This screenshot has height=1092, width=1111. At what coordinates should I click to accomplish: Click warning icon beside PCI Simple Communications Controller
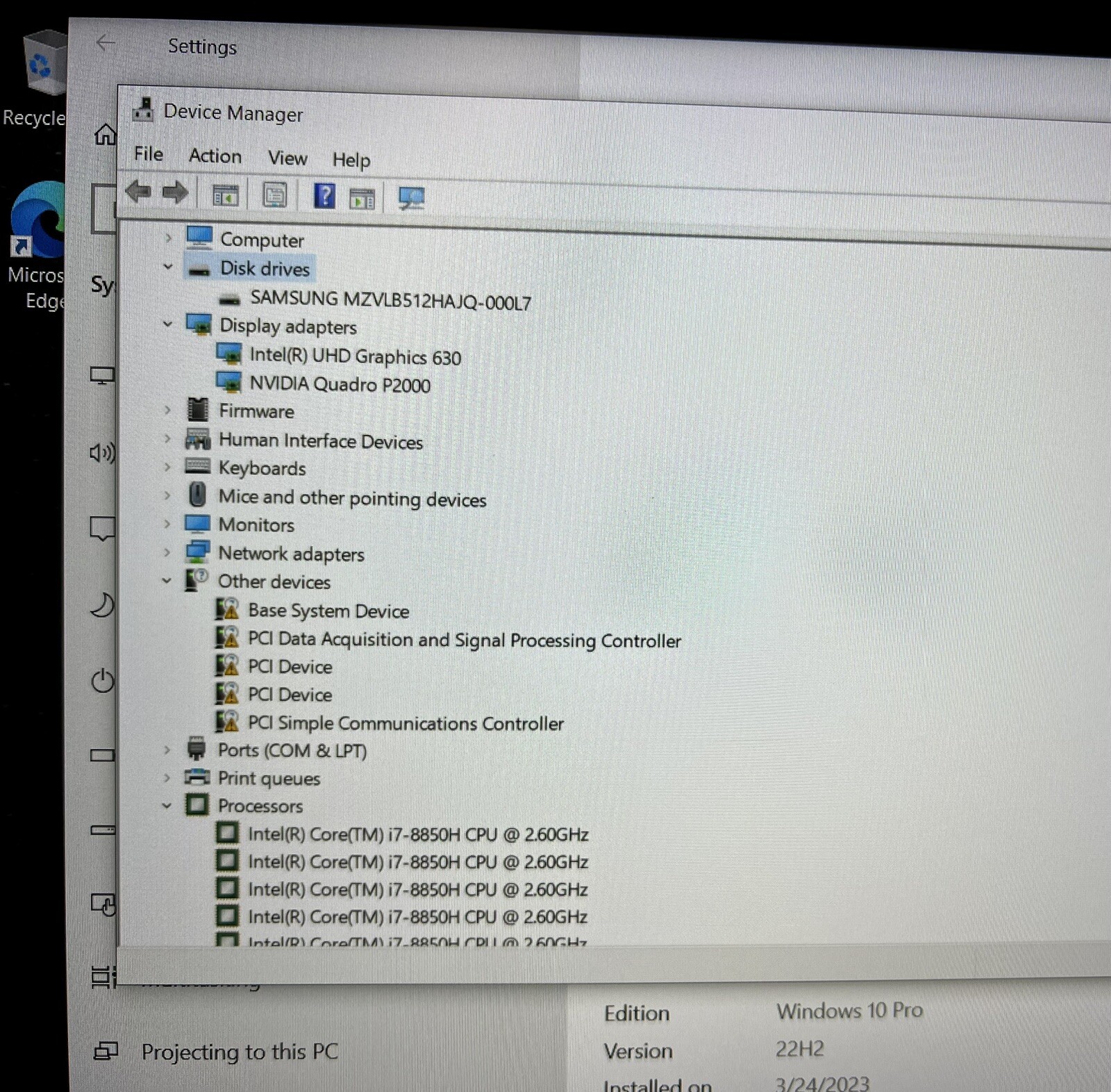pos(227,722)
